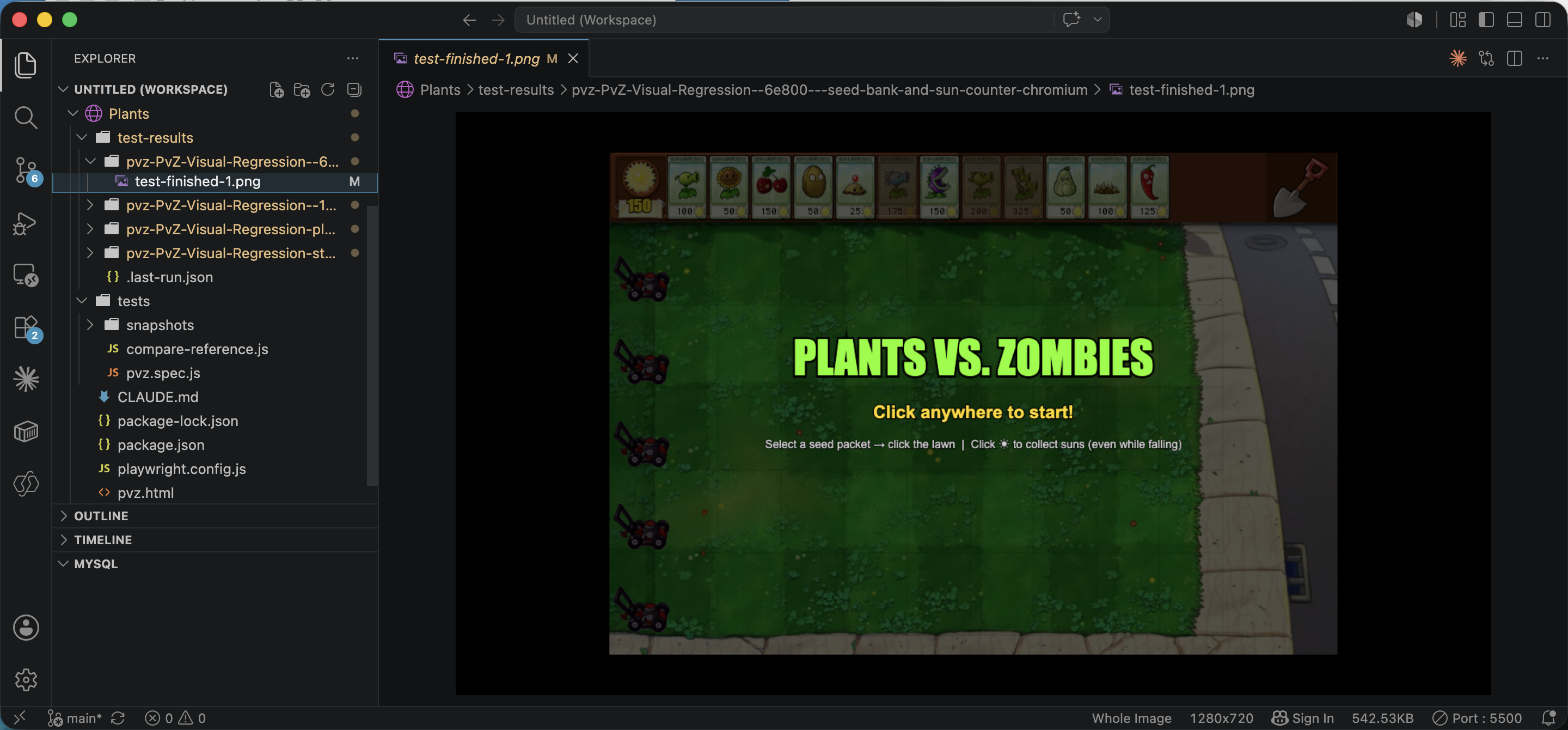Go forward using the right arrow
Screen dimensions: 1568x730
coord(498,20)
